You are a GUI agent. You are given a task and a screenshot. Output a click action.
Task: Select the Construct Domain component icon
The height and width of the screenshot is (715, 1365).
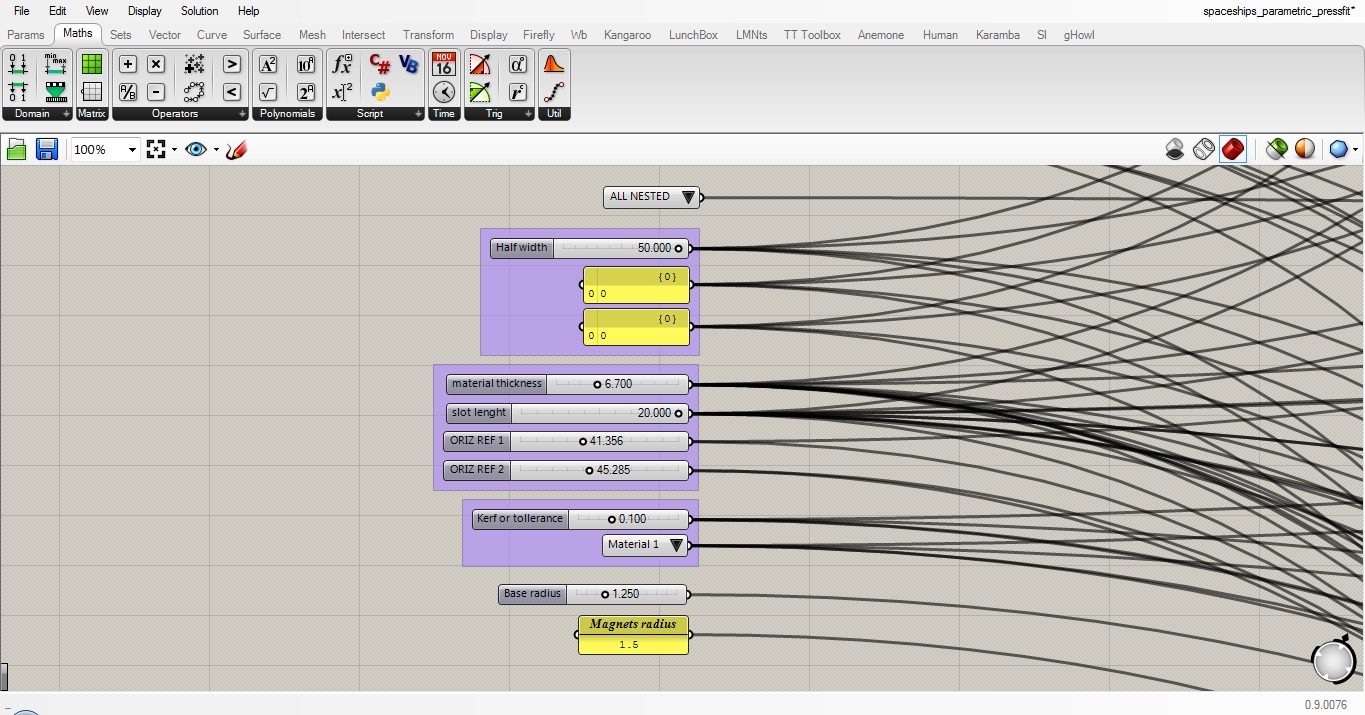pyautogui.click(x=18, y=64)
